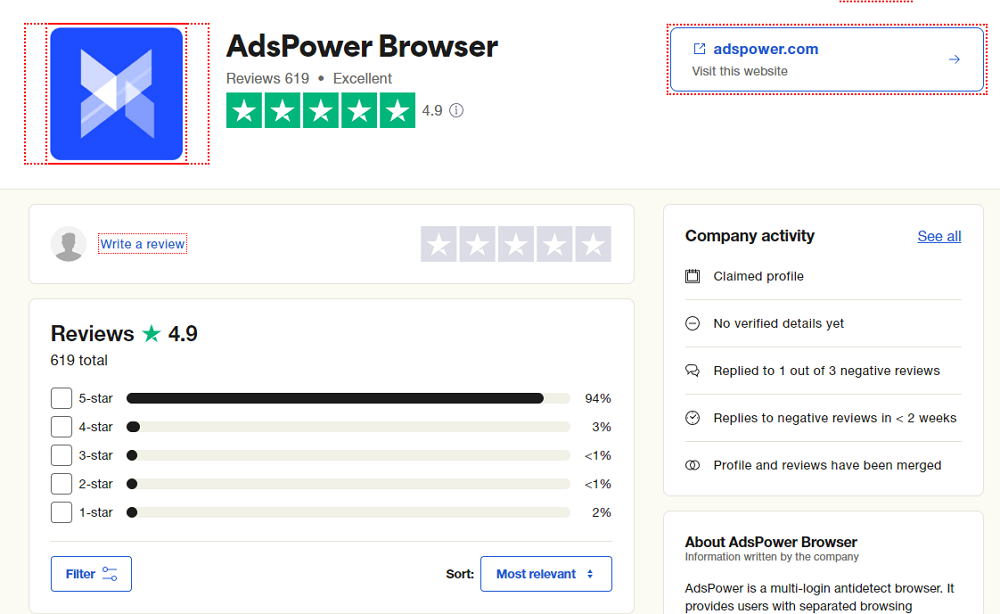This screenshot has width=1000, height=614.
Task: Click the external link icon near adspower.com
Action: tap(700, 49)
